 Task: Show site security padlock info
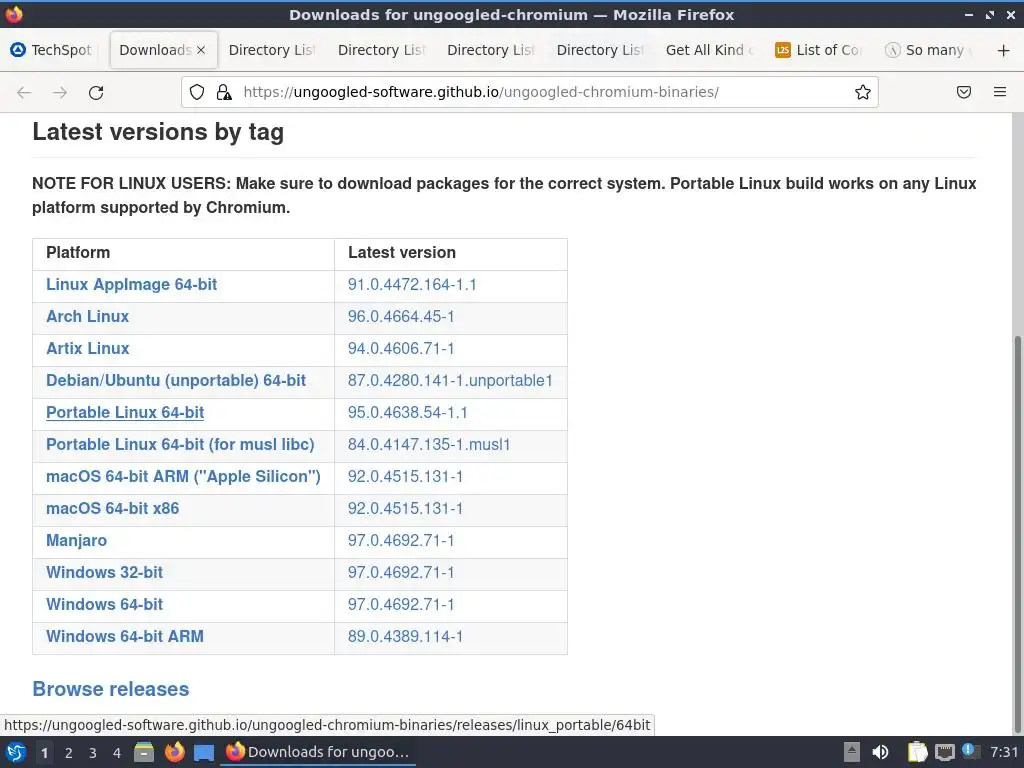click(x=224, y=92)
